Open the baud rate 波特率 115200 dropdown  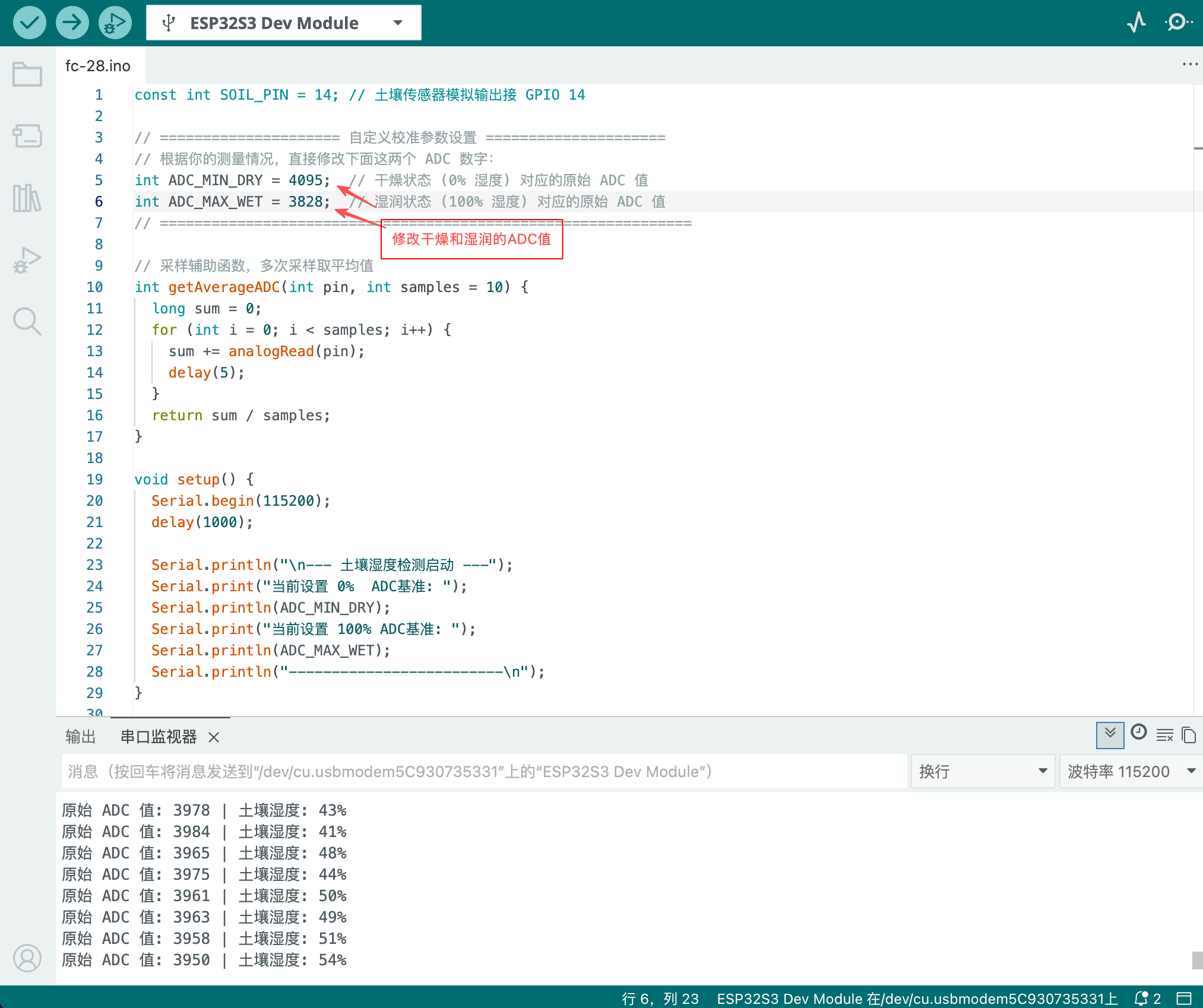pyautogui.click(x=1131, y=771)
